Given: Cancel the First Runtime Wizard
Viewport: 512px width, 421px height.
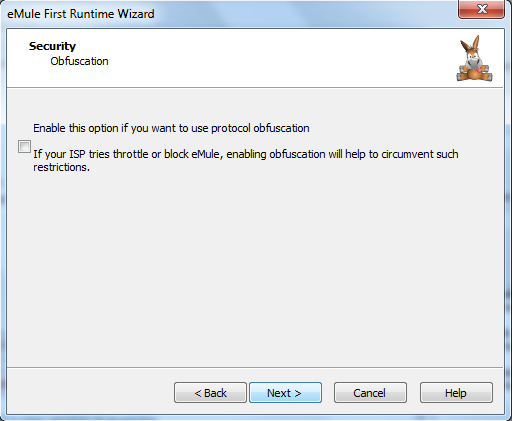Looking at the screenshot, I should [370, 393].
